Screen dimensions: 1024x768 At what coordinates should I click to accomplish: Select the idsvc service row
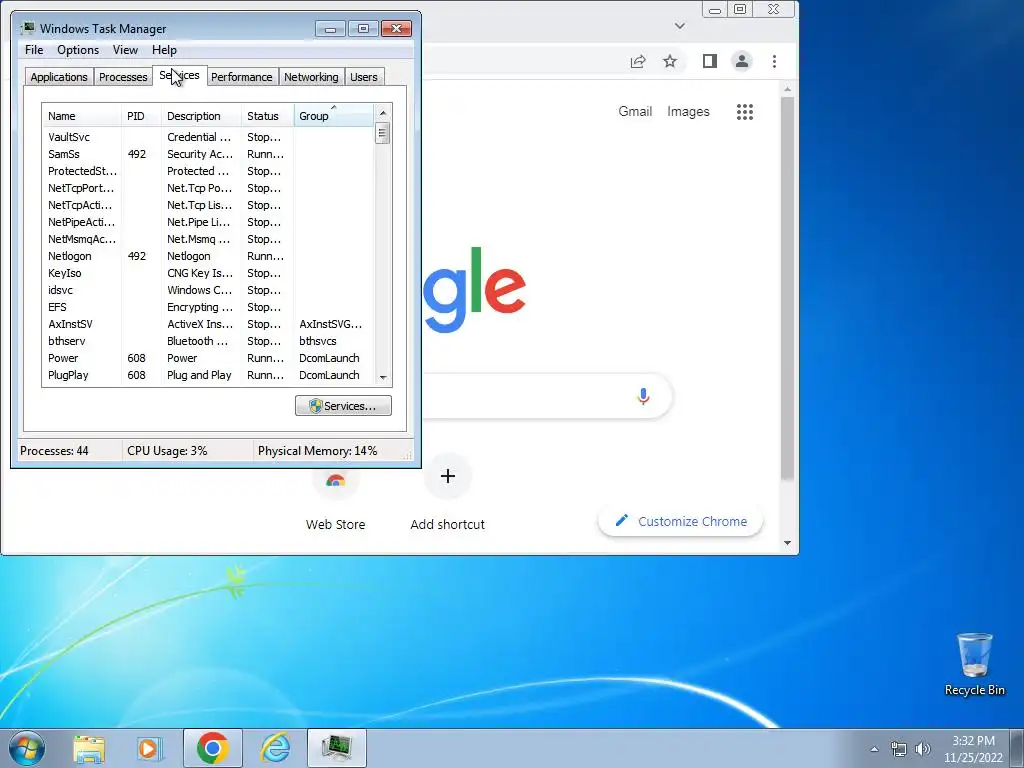click(x=208, y=290)
